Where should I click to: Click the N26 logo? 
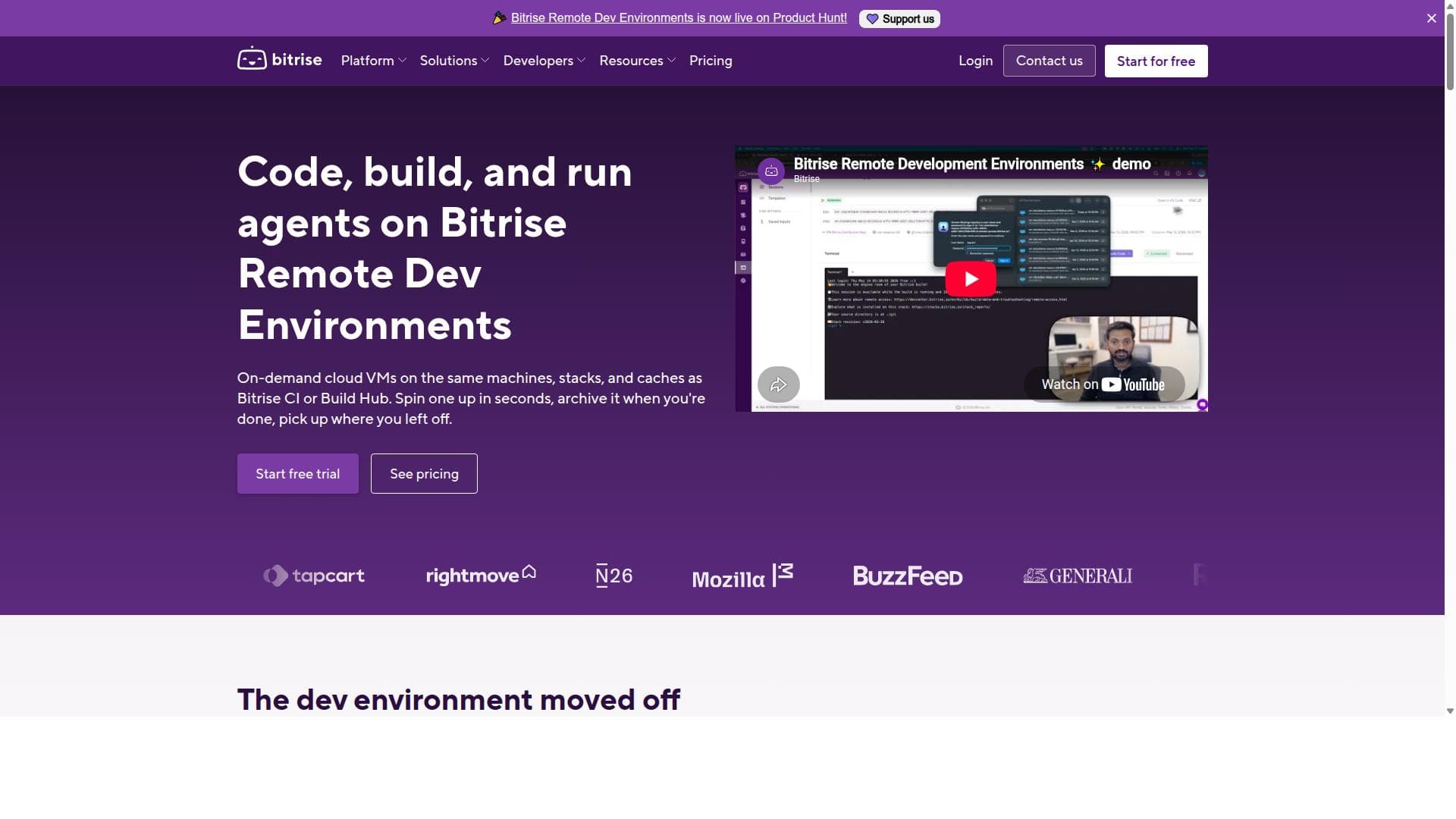[x=614, y=576]
